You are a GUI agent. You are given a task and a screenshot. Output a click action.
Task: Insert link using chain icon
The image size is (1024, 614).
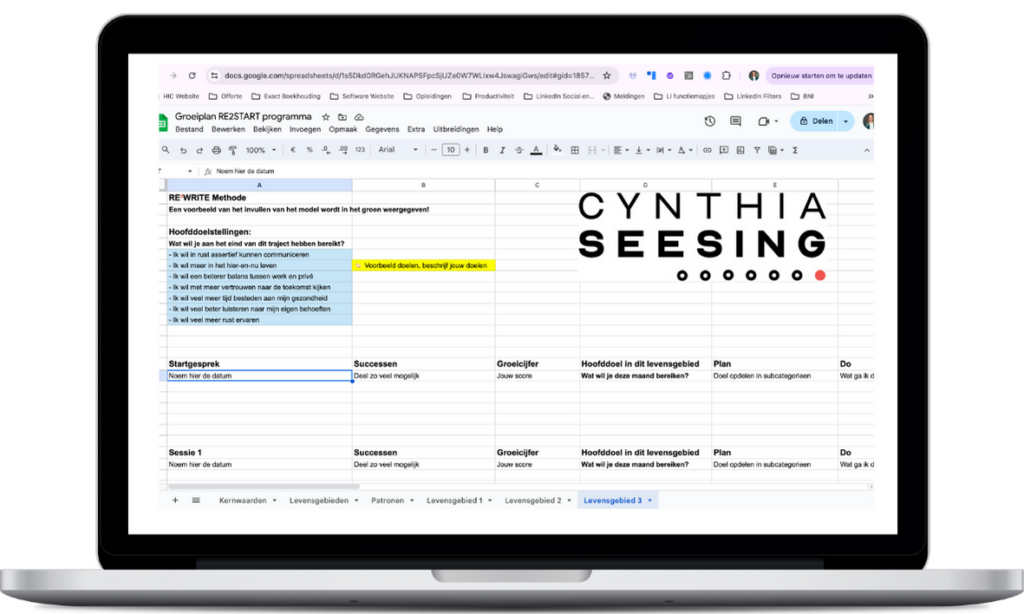(x=707, y=150)
